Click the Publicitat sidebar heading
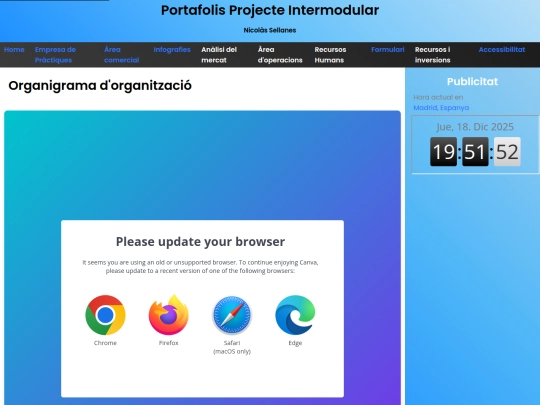Image resolution: width=540 pixels, height=405 pixels. pos(472,82)
